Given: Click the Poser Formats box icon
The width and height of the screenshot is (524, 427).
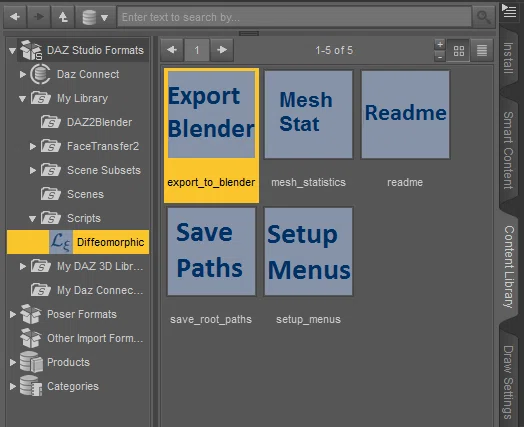Looking at the screenshot, I should 31,314.
